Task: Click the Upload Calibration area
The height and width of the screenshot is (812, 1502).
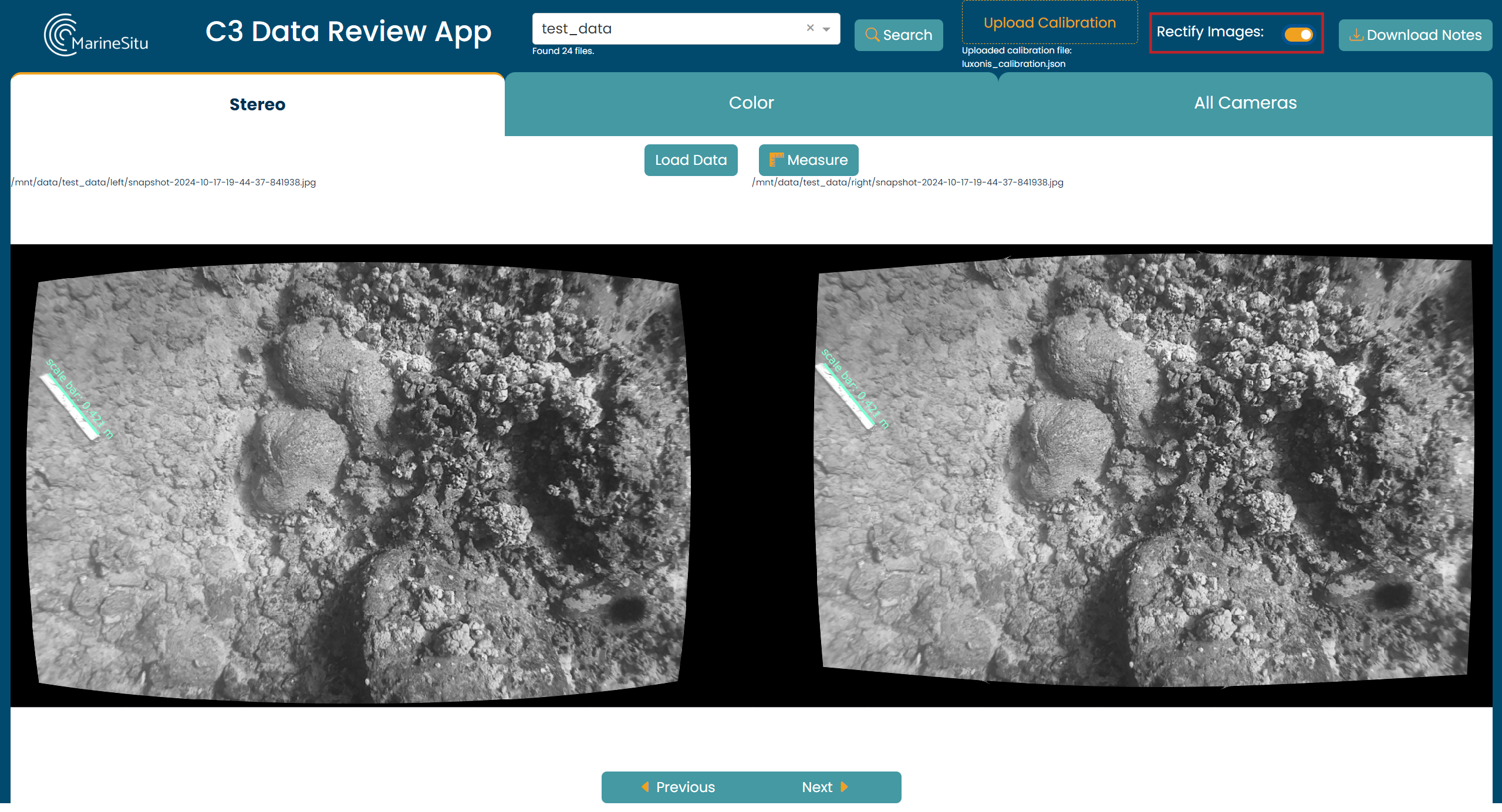Action: pos(1049,23)
